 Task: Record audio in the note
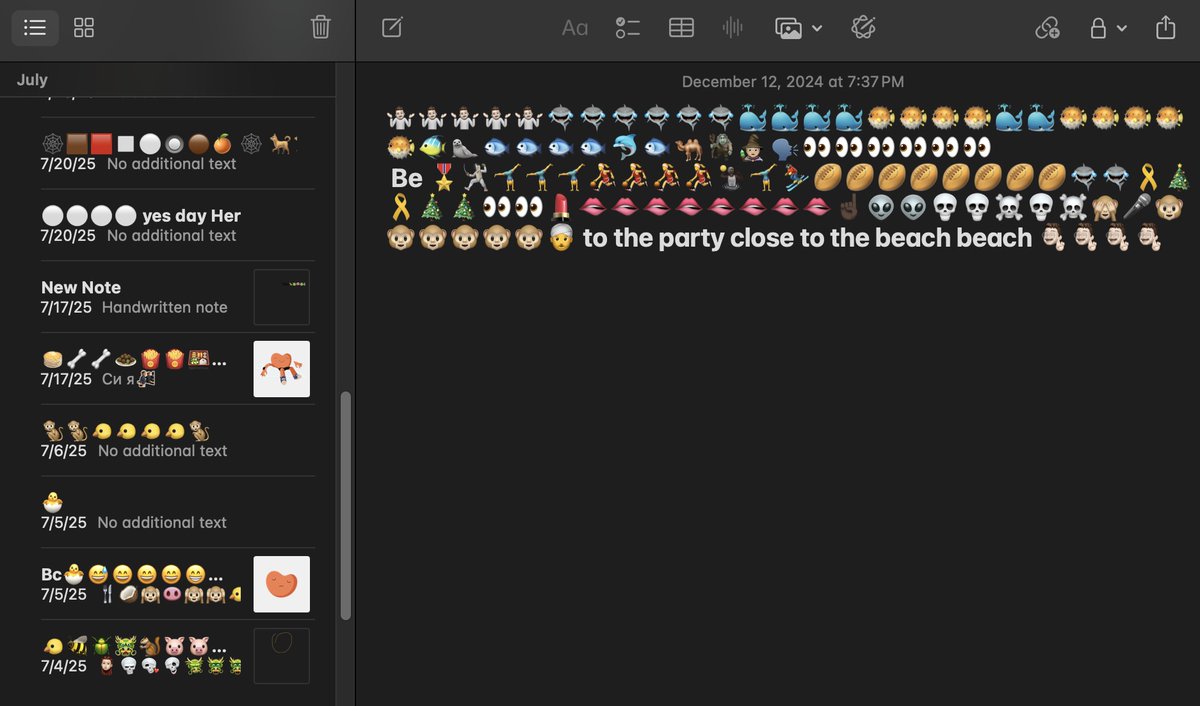pos(732,28)
